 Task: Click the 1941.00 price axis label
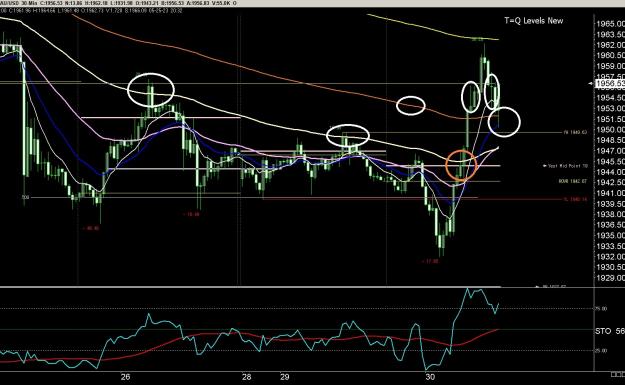click(610, 193)
